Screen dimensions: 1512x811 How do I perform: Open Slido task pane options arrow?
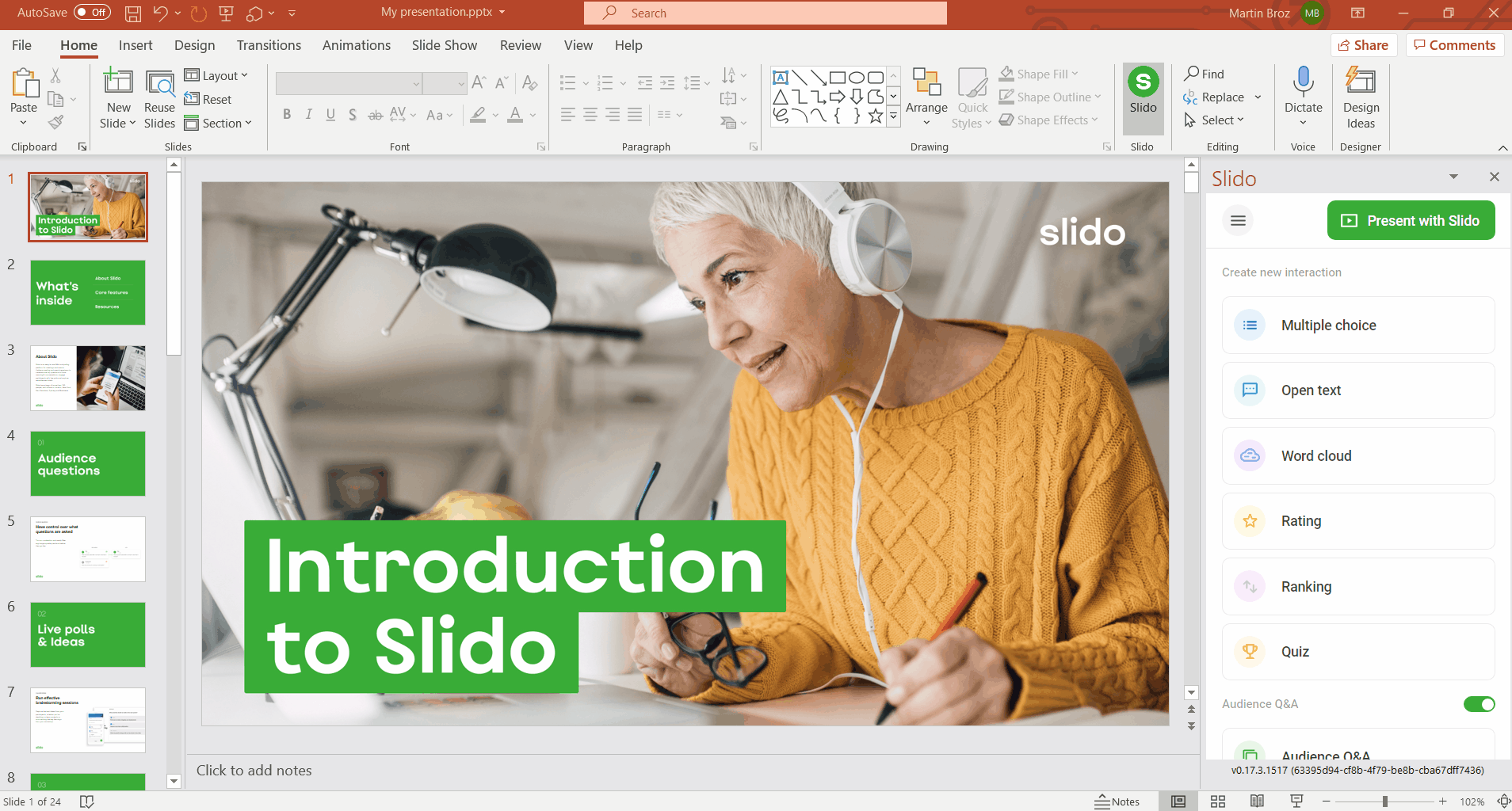(1453, 177)
